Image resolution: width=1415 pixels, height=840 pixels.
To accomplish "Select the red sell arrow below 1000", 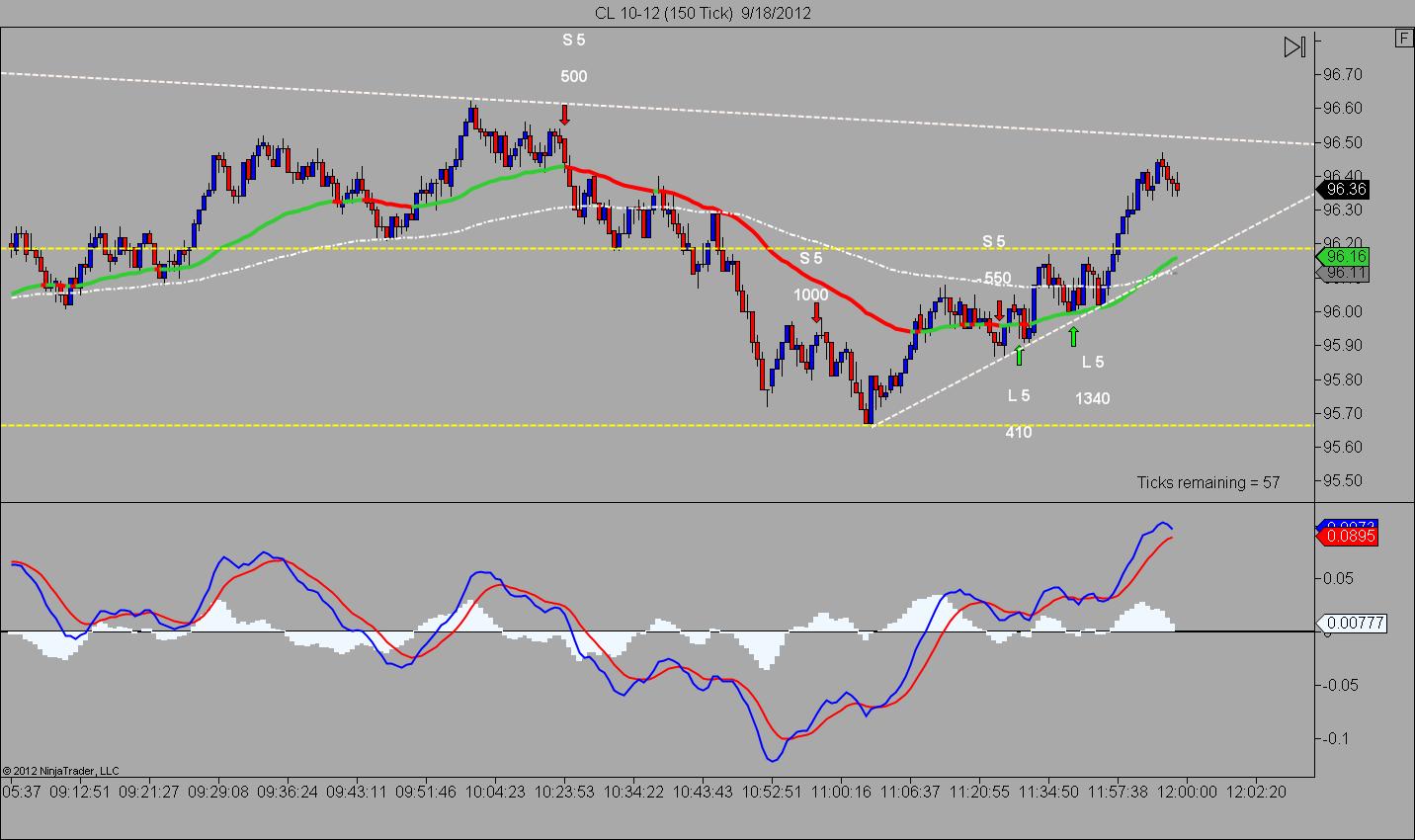I will (816, 313).
